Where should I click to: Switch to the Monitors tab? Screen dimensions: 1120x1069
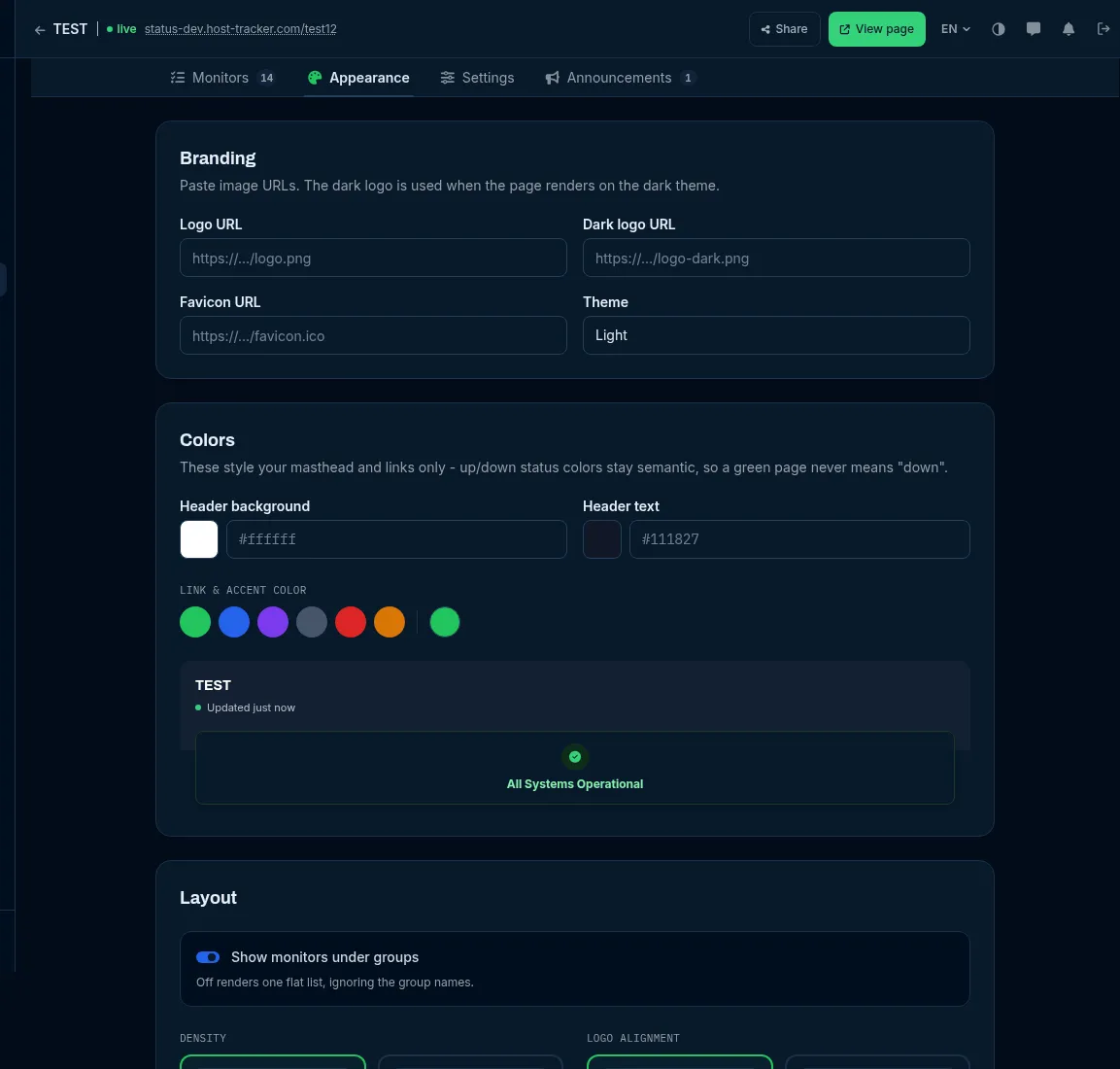222,78
